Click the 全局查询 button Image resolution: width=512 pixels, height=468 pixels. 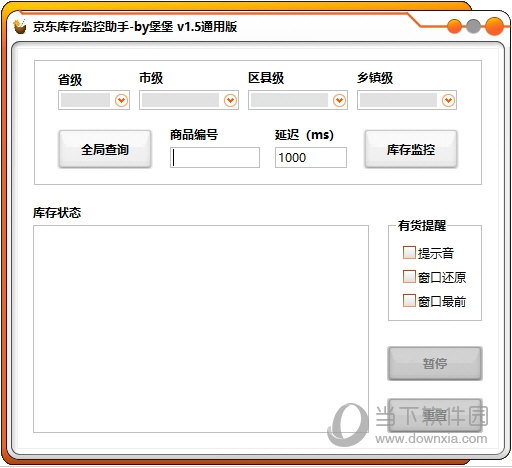(105, 149)
